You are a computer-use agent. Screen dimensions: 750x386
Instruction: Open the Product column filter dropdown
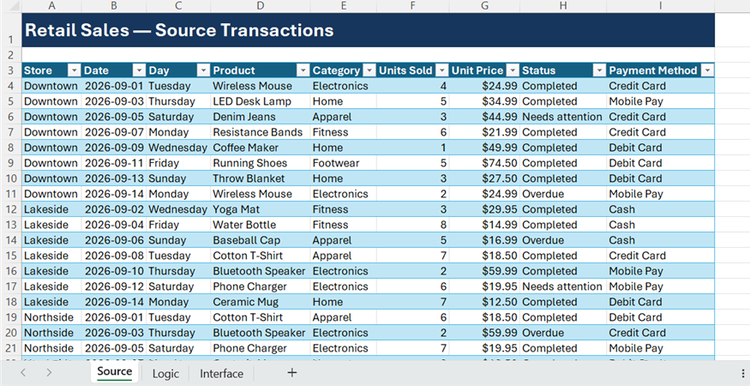point(303,71)
